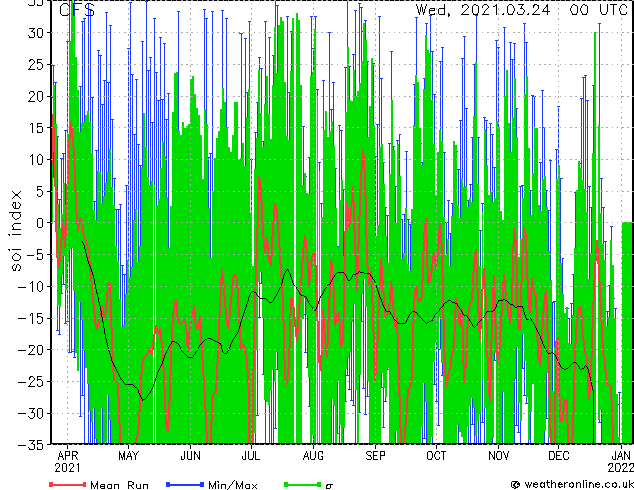Click the 'APR' x-axis label
This screenshot has height=490, width=634.
(68, 456)
